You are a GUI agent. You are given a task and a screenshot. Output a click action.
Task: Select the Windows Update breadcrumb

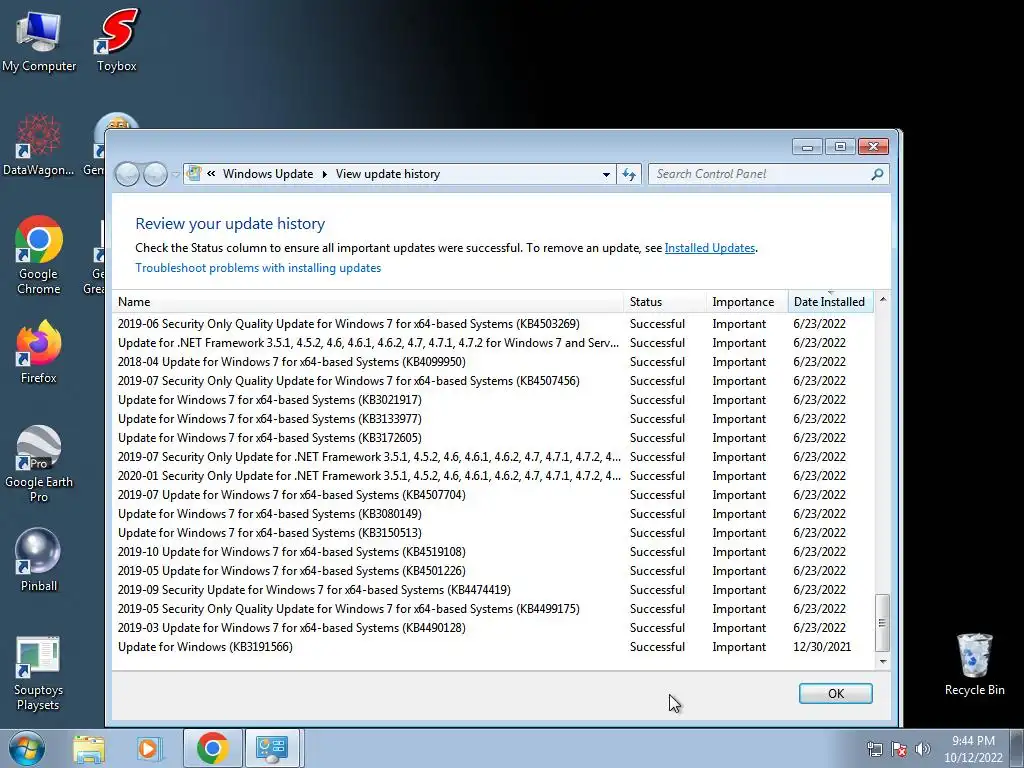point(268,174)
